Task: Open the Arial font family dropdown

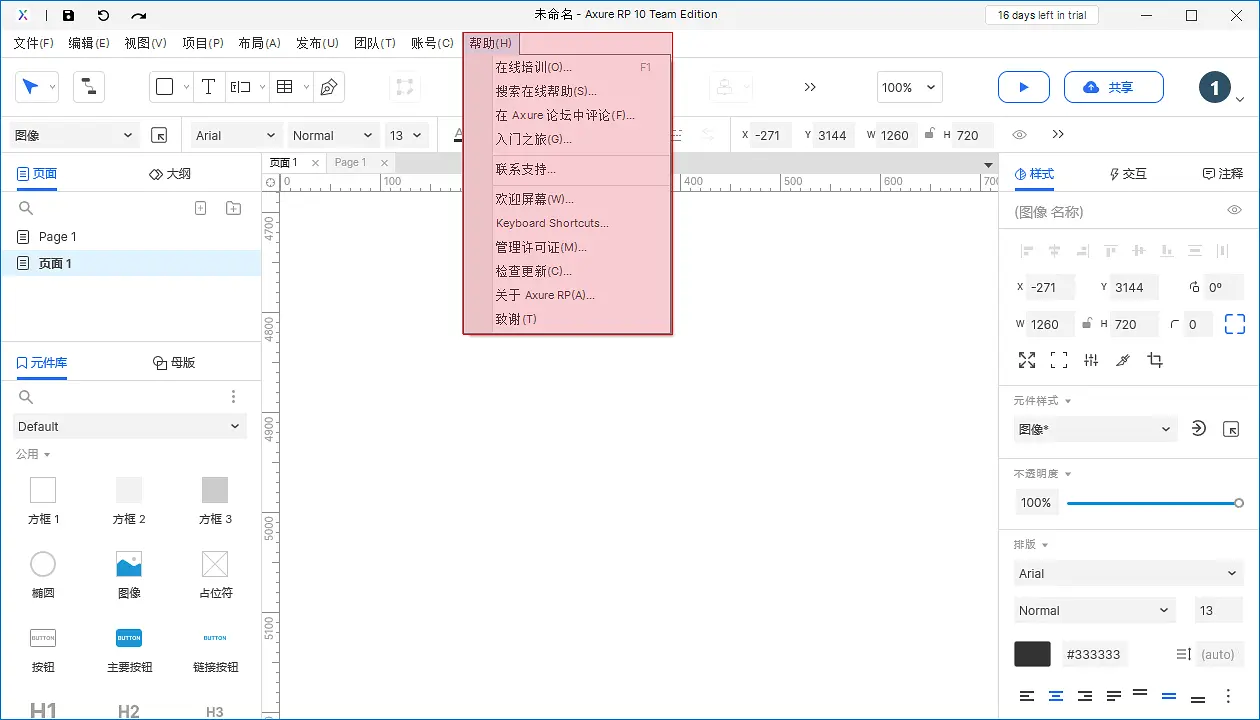Action: coord(233,135)
